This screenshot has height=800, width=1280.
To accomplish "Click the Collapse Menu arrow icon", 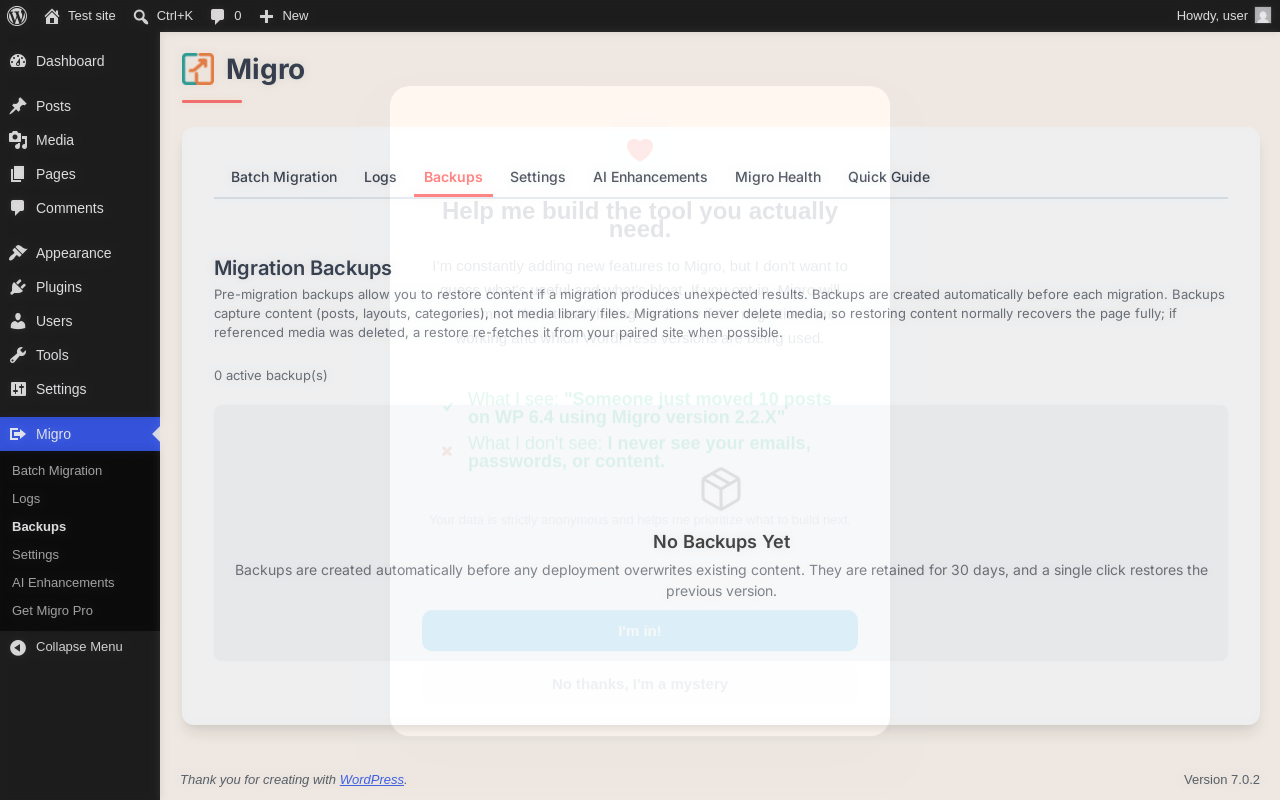I will coord(18,647).
